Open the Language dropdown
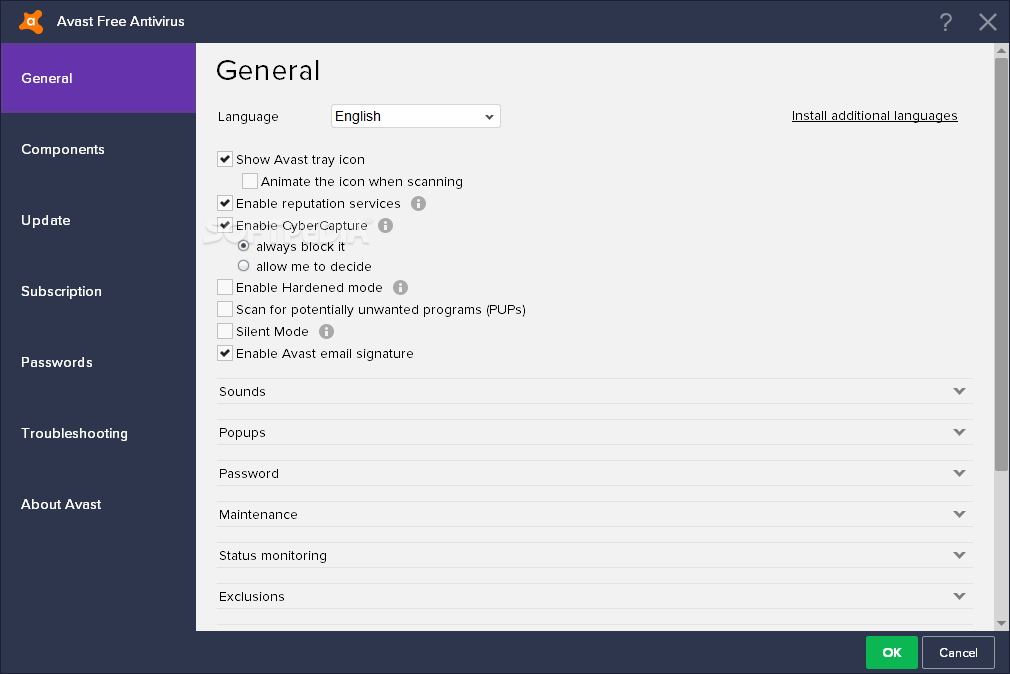 pos(415,116)
